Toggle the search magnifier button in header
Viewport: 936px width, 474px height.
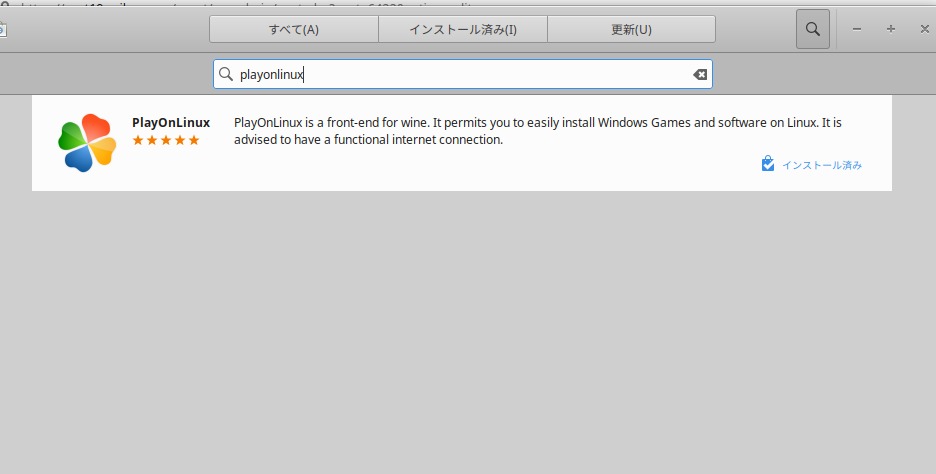click(x=812, y=29)
